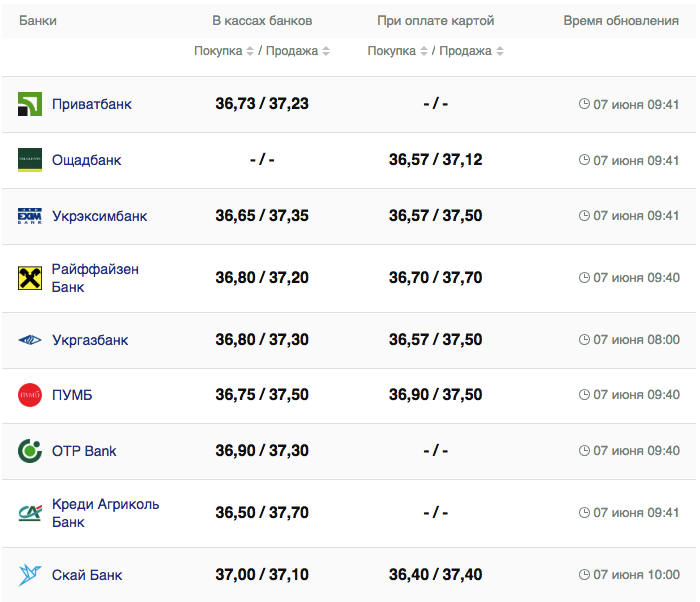Click the Приватбанк logo icon

tap(30, 104)
